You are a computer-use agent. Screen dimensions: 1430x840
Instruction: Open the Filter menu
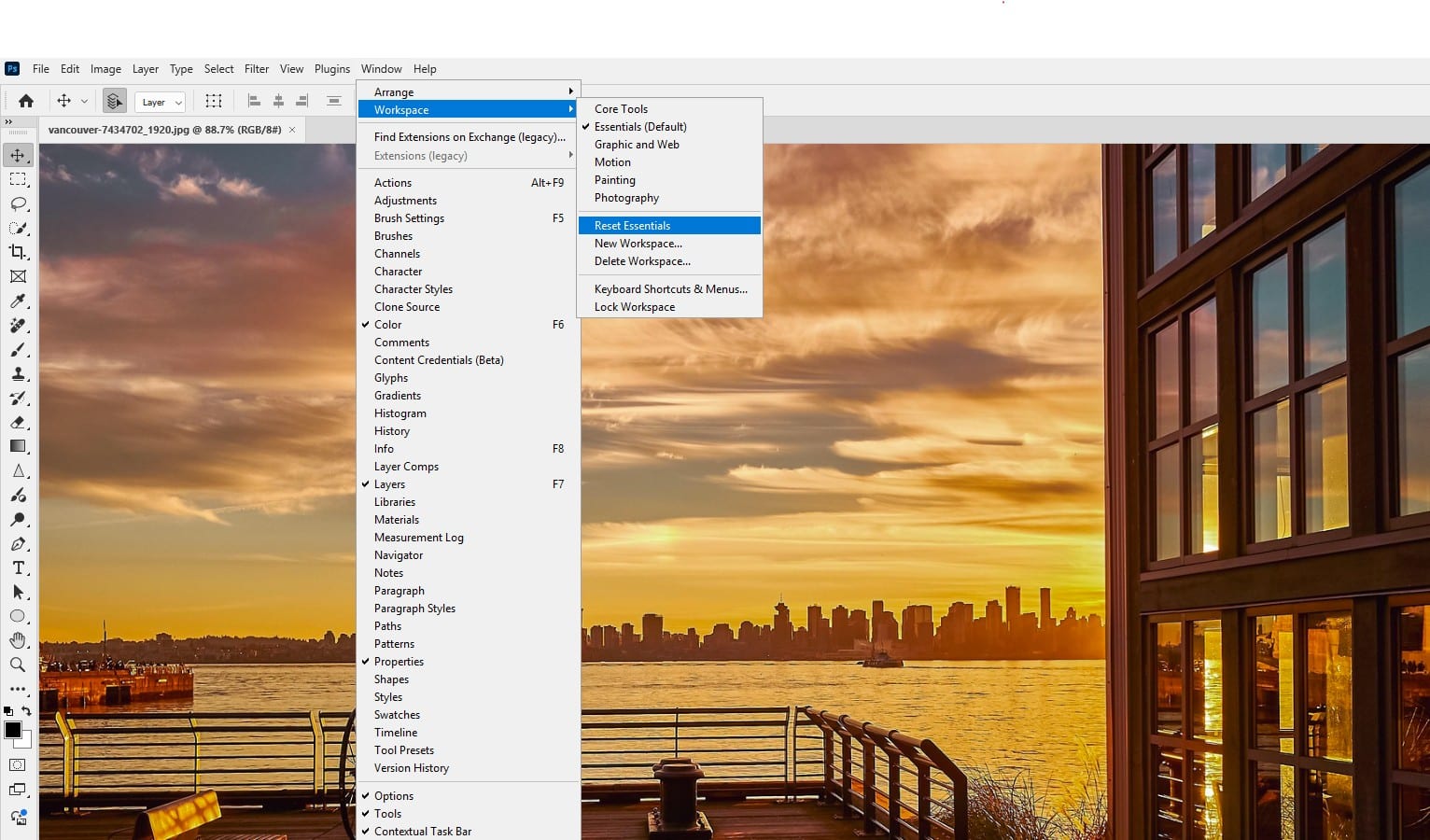point(256,69)
